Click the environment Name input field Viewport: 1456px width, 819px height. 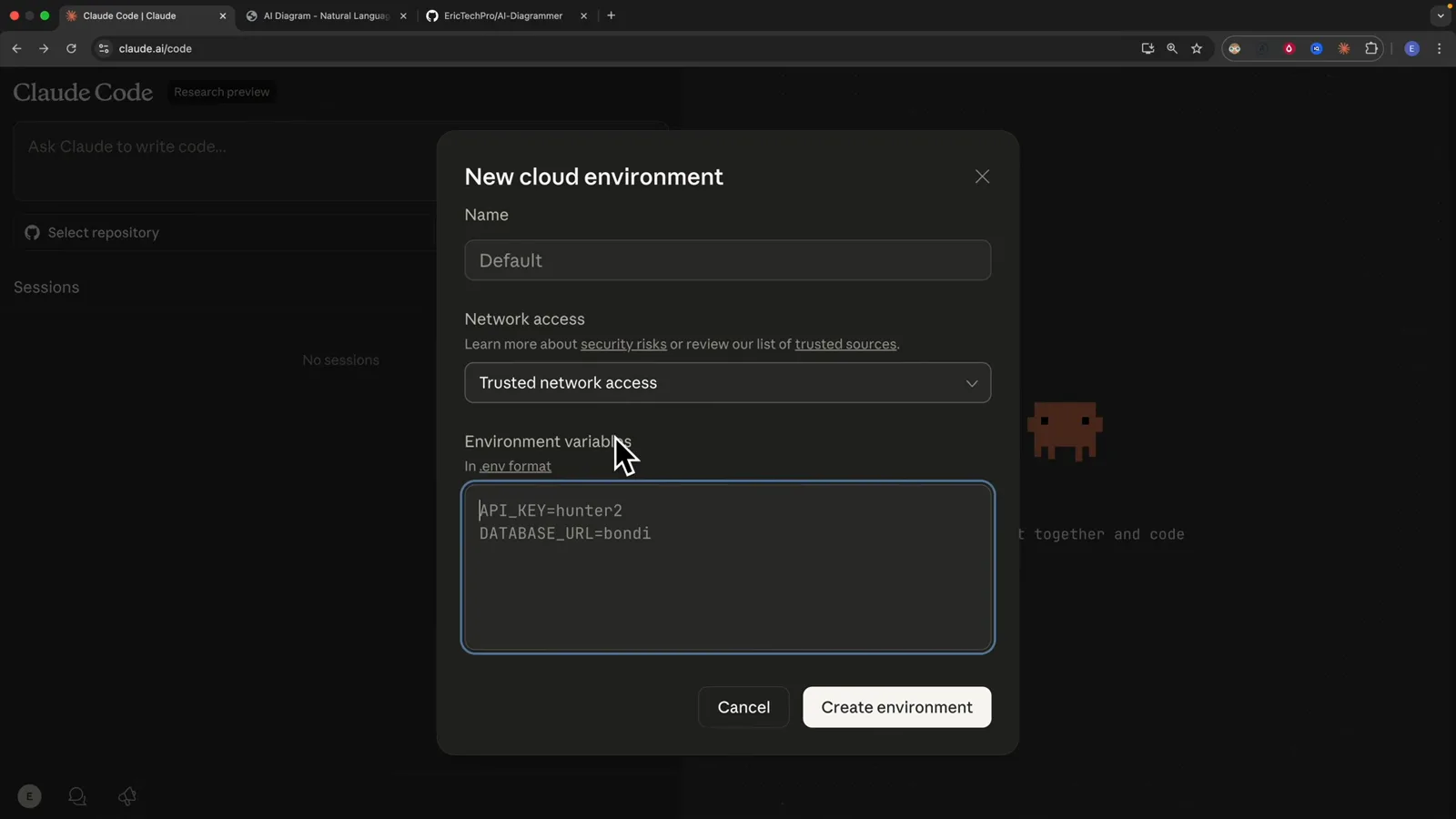pyautogui.click(x=727, y=260)
